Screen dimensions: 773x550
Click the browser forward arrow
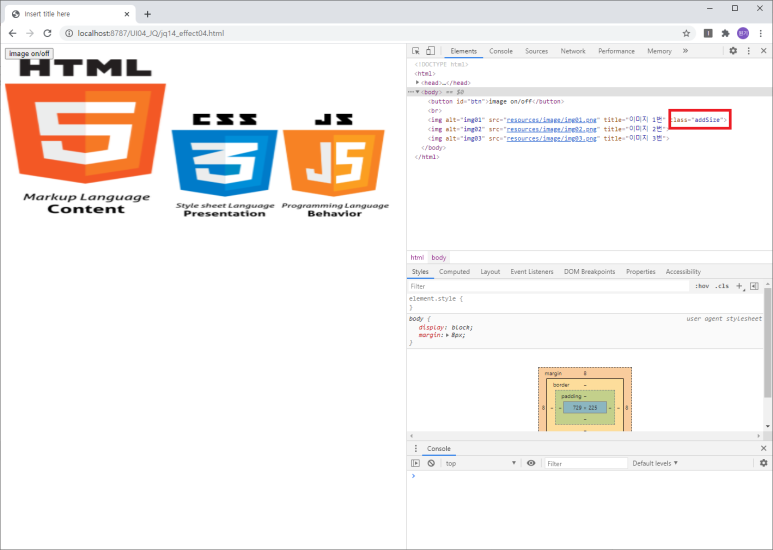pyautogui.click(x=30, y=33)
